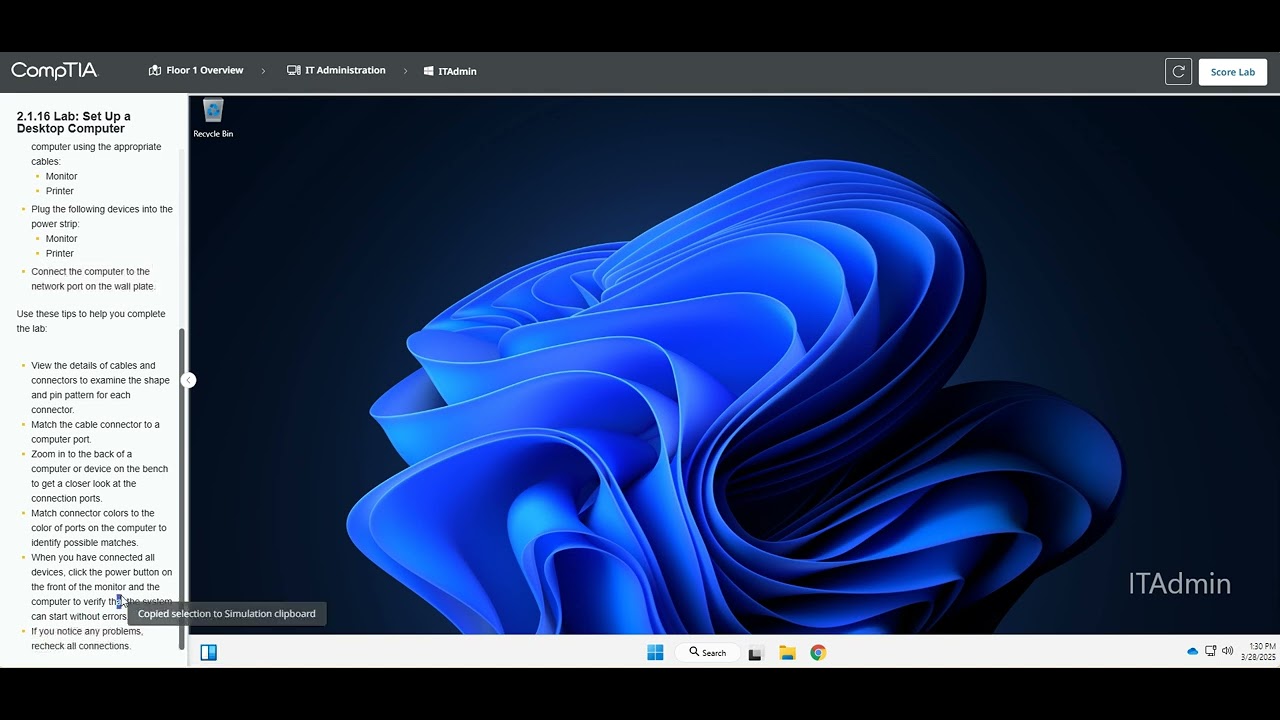Image resolution: width=1280 pixels, height=720 pixels.
Task: Open the network status tray icon
Action: click(1210, 651)
